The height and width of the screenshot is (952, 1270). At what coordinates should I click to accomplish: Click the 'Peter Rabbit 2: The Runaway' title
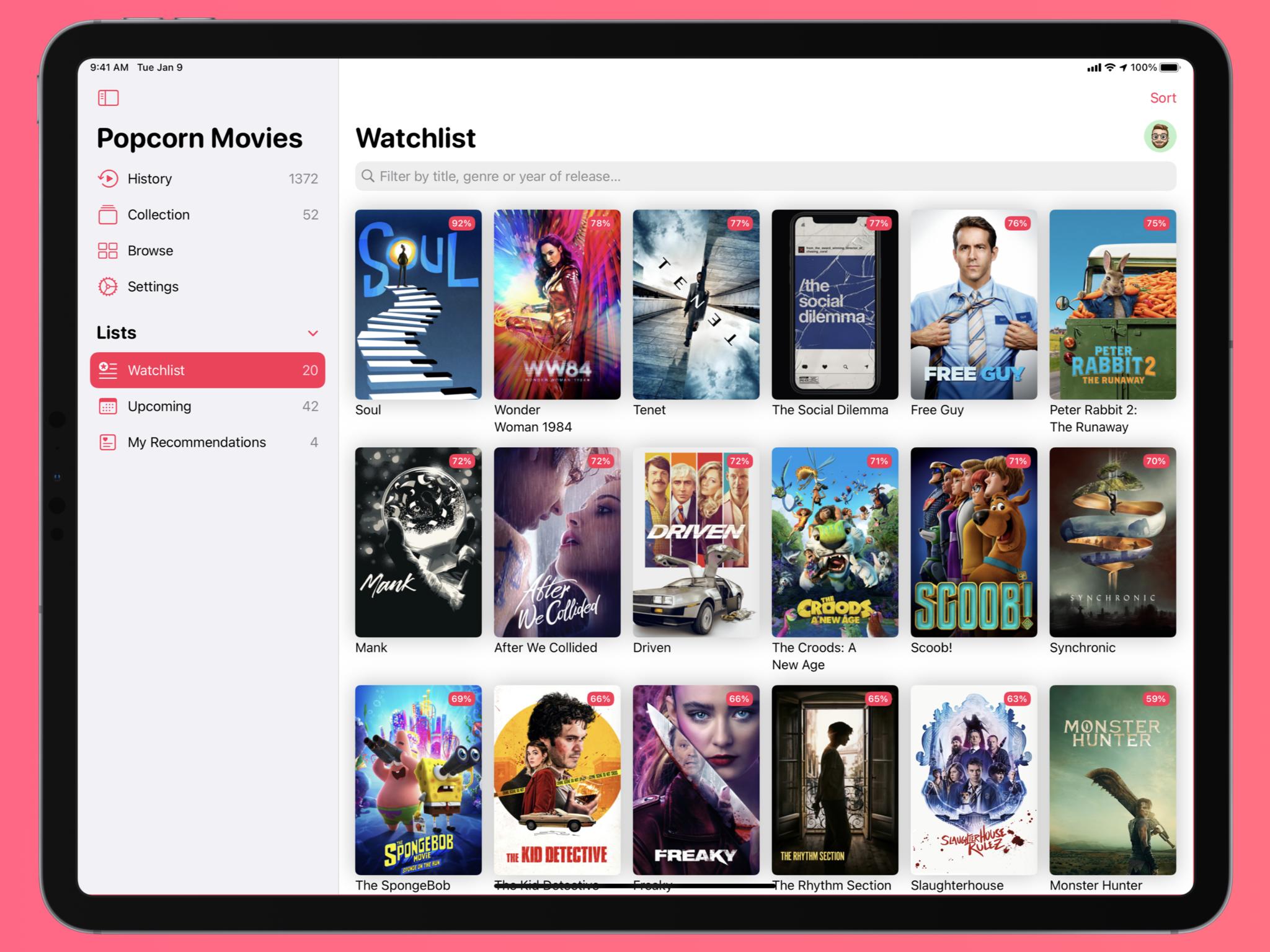(x=1093, y=418)
